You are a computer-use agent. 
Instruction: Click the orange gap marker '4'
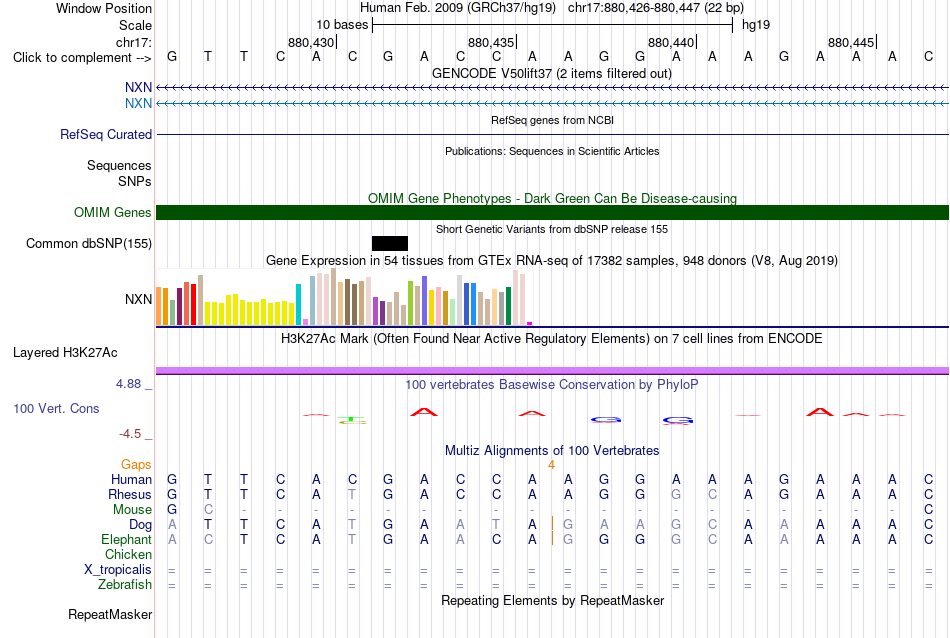[551, 465]
